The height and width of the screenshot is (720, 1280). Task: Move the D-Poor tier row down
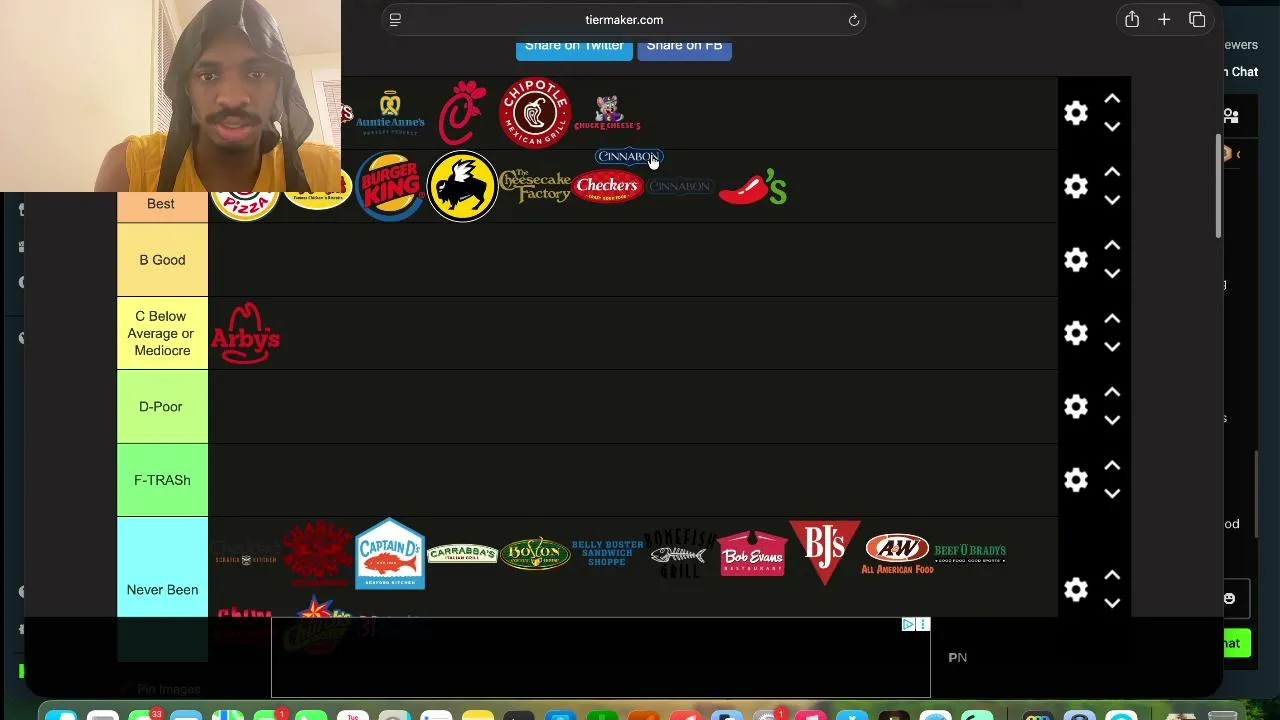pos(1112,420)
